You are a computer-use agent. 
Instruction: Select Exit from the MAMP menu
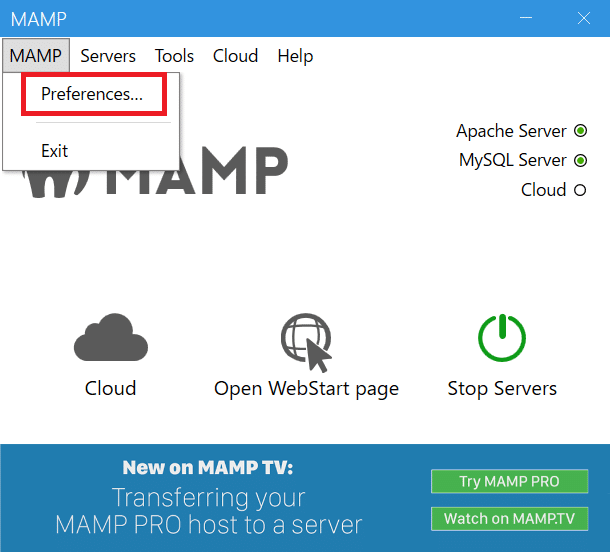(x=54, y=151)
